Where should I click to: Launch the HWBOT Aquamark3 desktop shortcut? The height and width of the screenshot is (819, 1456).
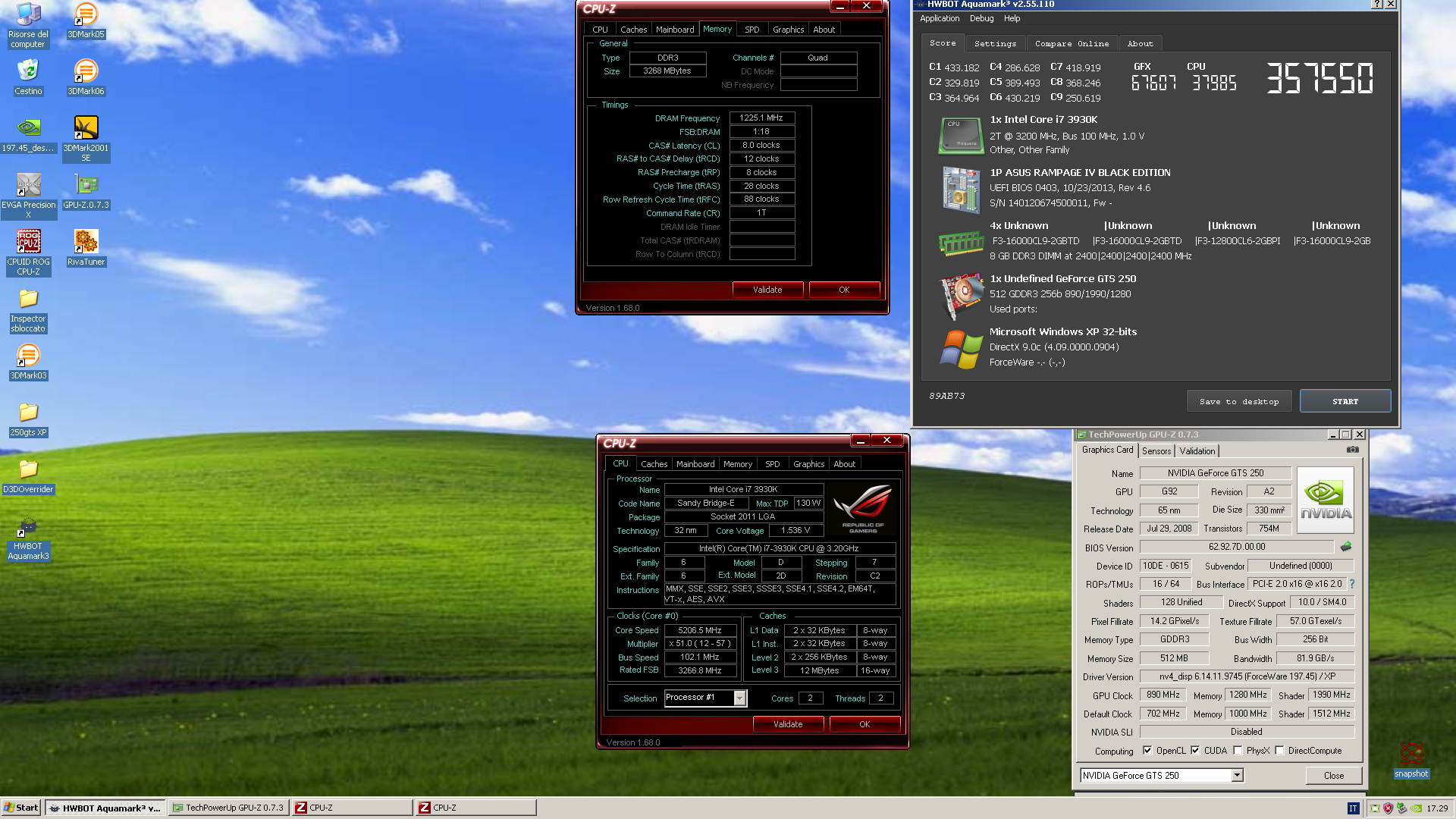pyautogui.click(x=28, y=538)
